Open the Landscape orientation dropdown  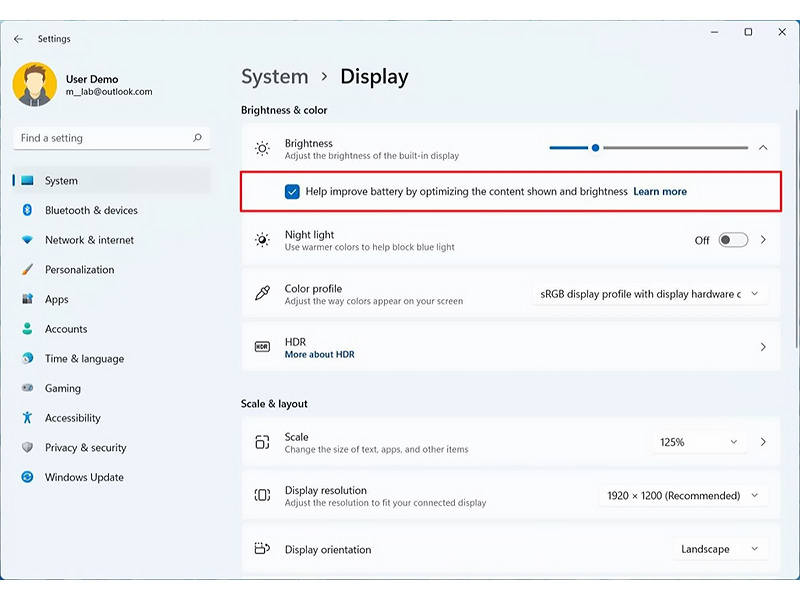720,549
